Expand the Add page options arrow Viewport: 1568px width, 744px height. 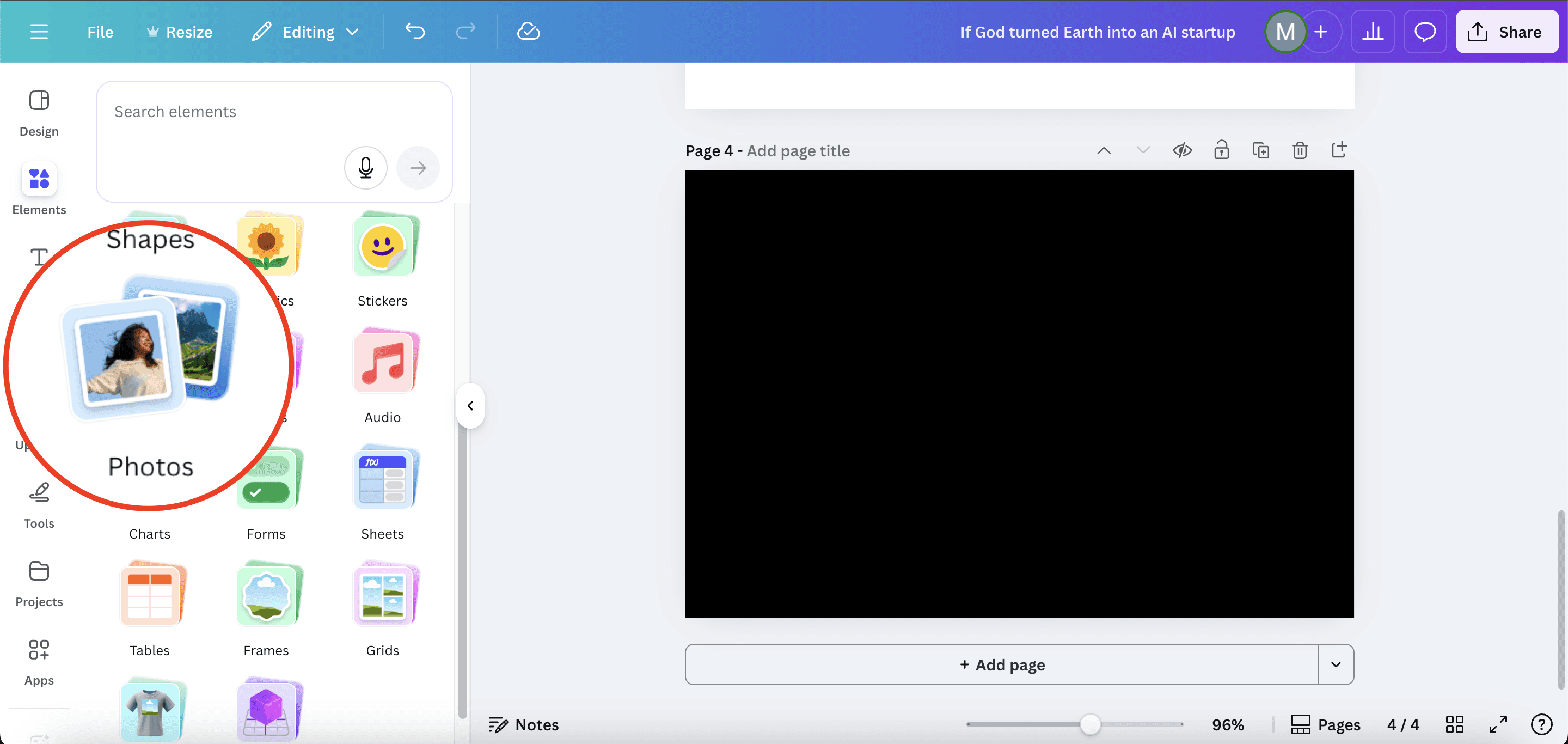[x=1336, y=664]
